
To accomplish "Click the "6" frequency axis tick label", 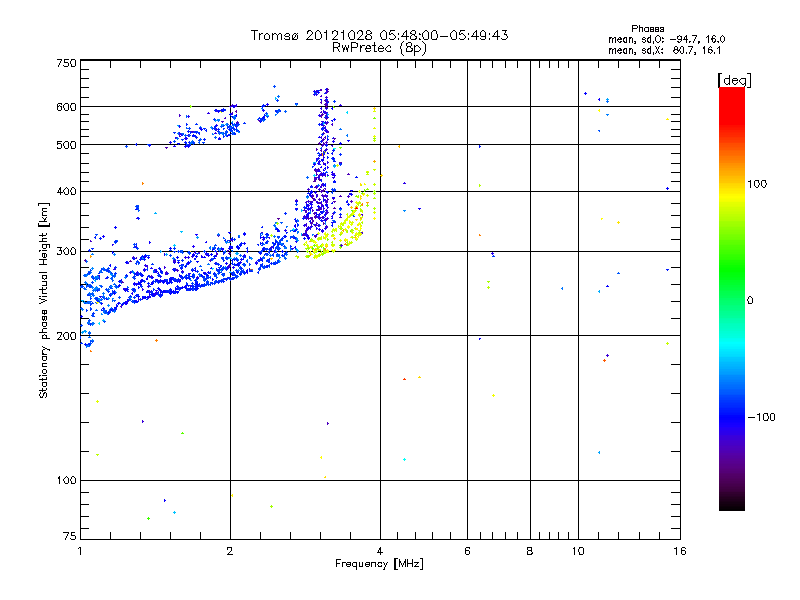I will (467, 551).
